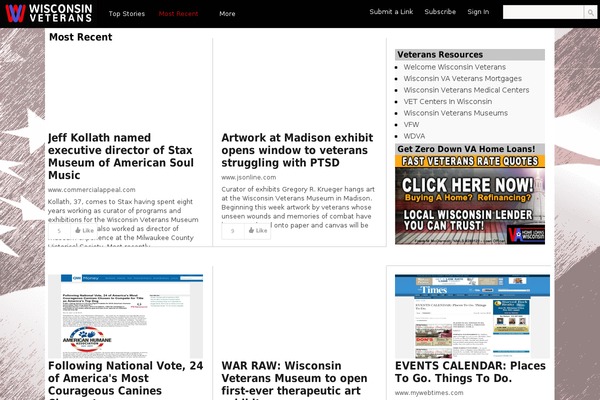The image size is (600, 400).
Task: Like the Jeff Kollath article
Action: [x=84, y=230]
